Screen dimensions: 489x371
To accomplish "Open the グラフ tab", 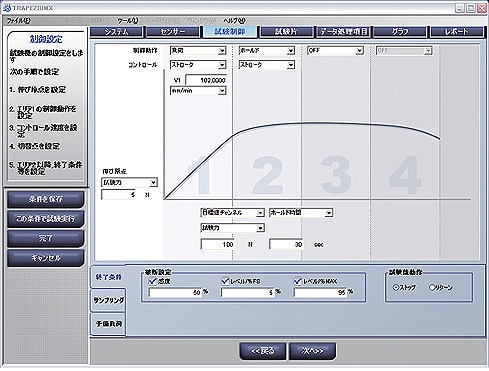I will click(400, 32).
